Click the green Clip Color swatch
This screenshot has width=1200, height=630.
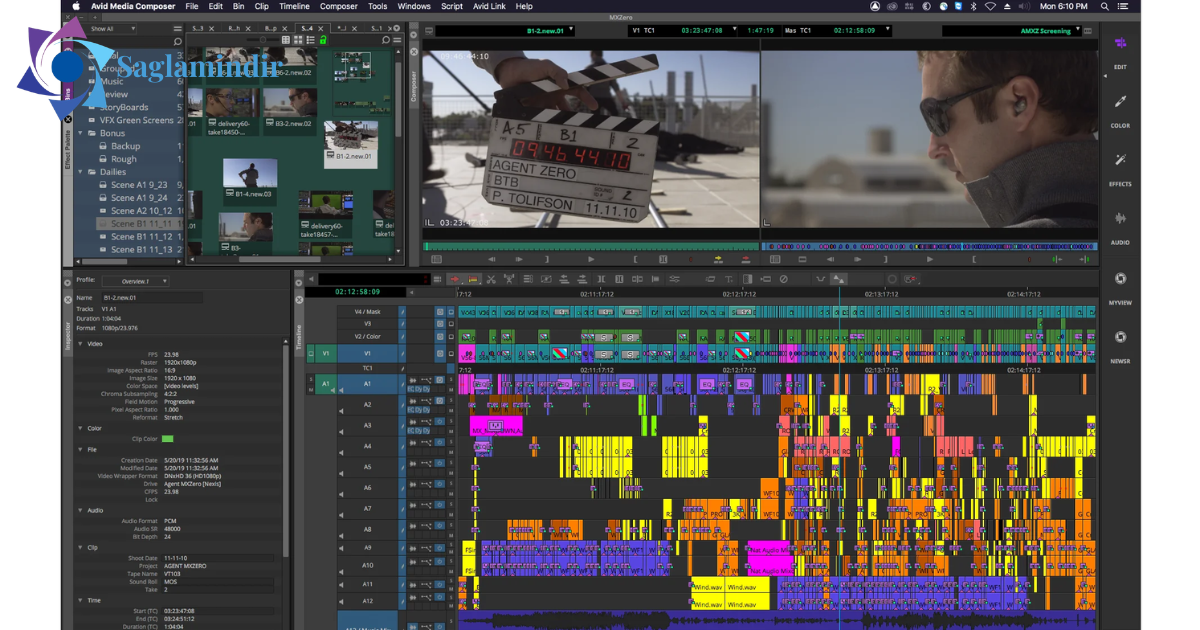[x=167, y=438]
